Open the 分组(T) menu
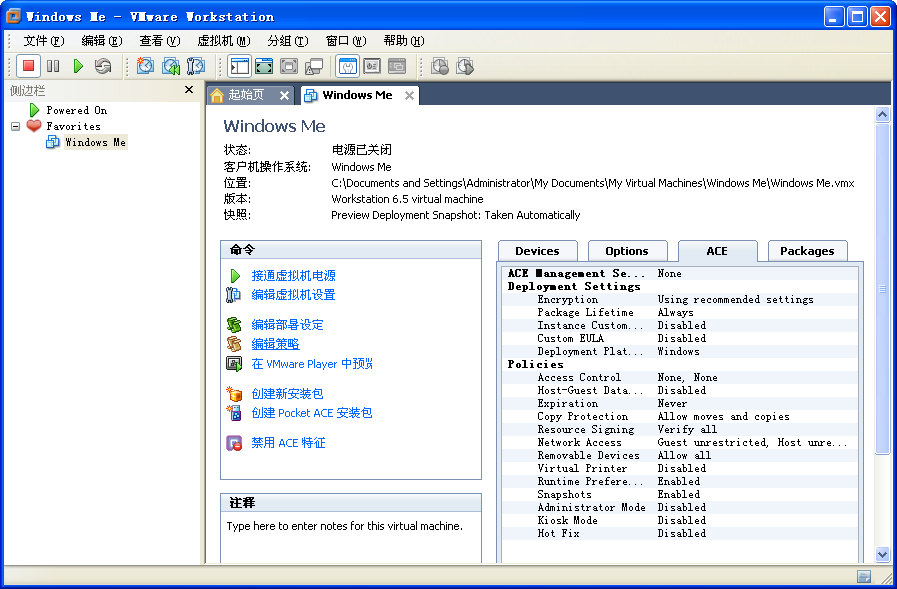This screenshot has height=589, width=897. (x=288, y=41)
